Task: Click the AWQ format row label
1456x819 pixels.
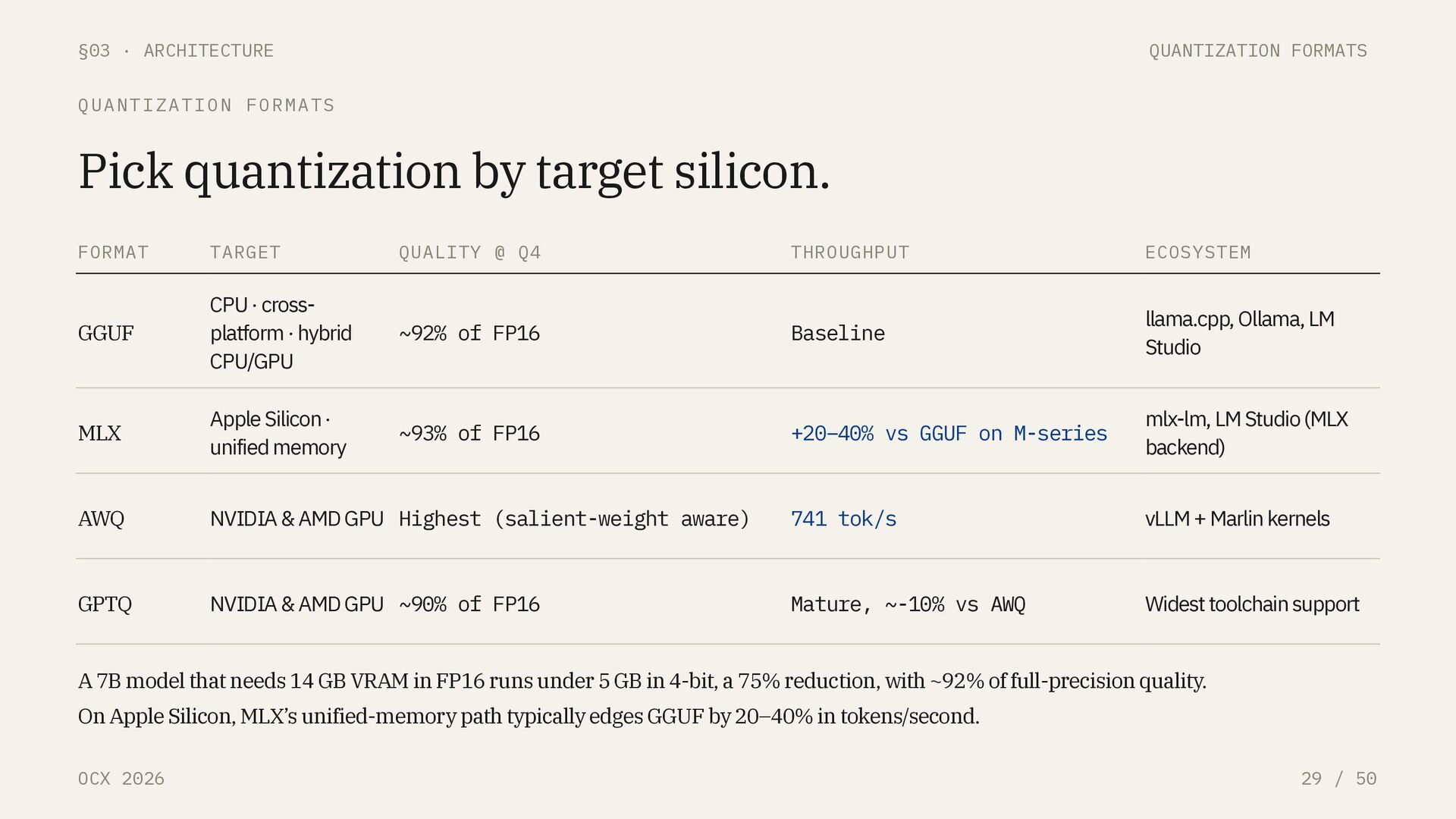Action: tap(101, 519)
